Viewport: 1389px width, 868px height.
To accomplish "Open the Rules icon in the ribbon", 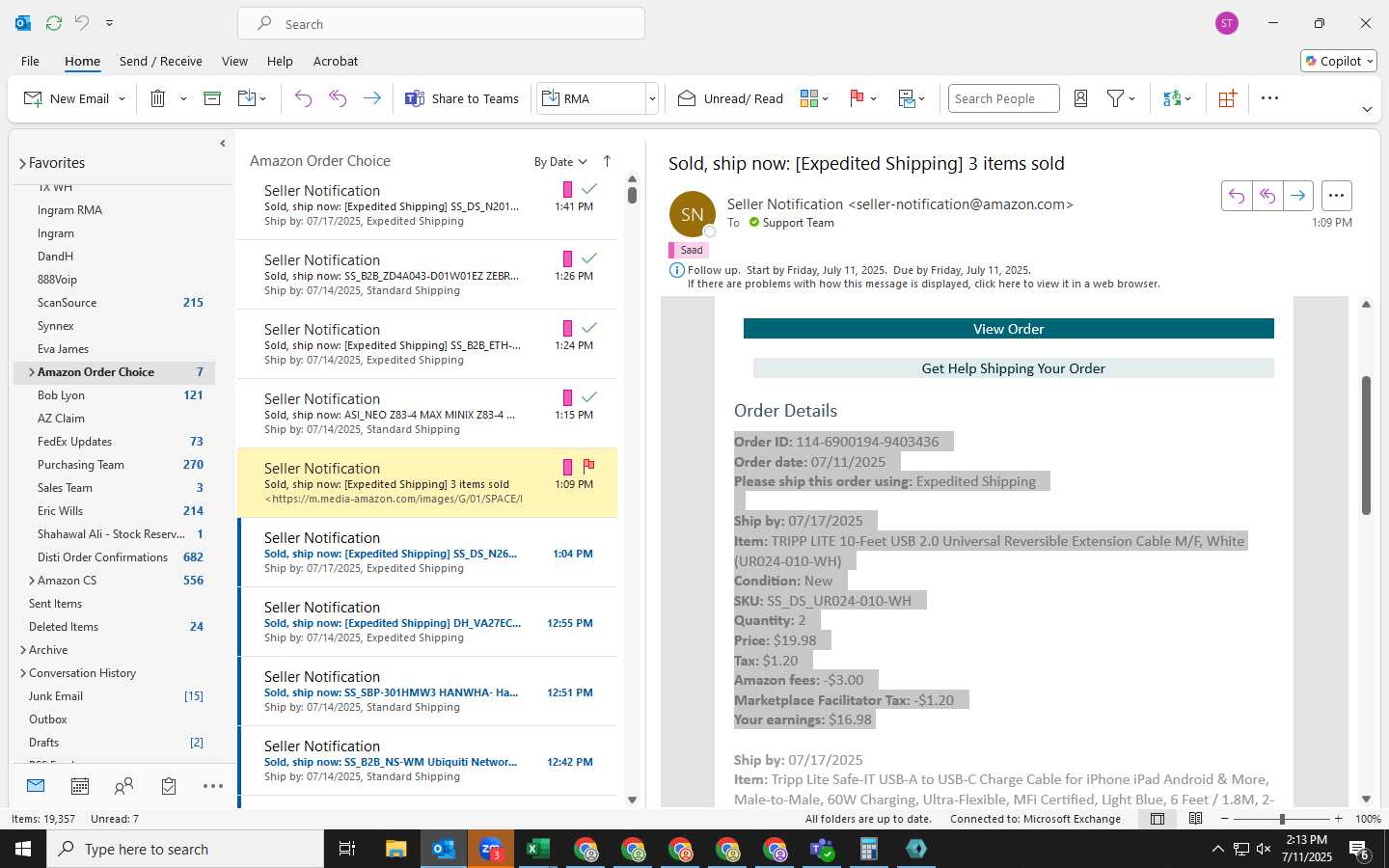I will point(907,98).
